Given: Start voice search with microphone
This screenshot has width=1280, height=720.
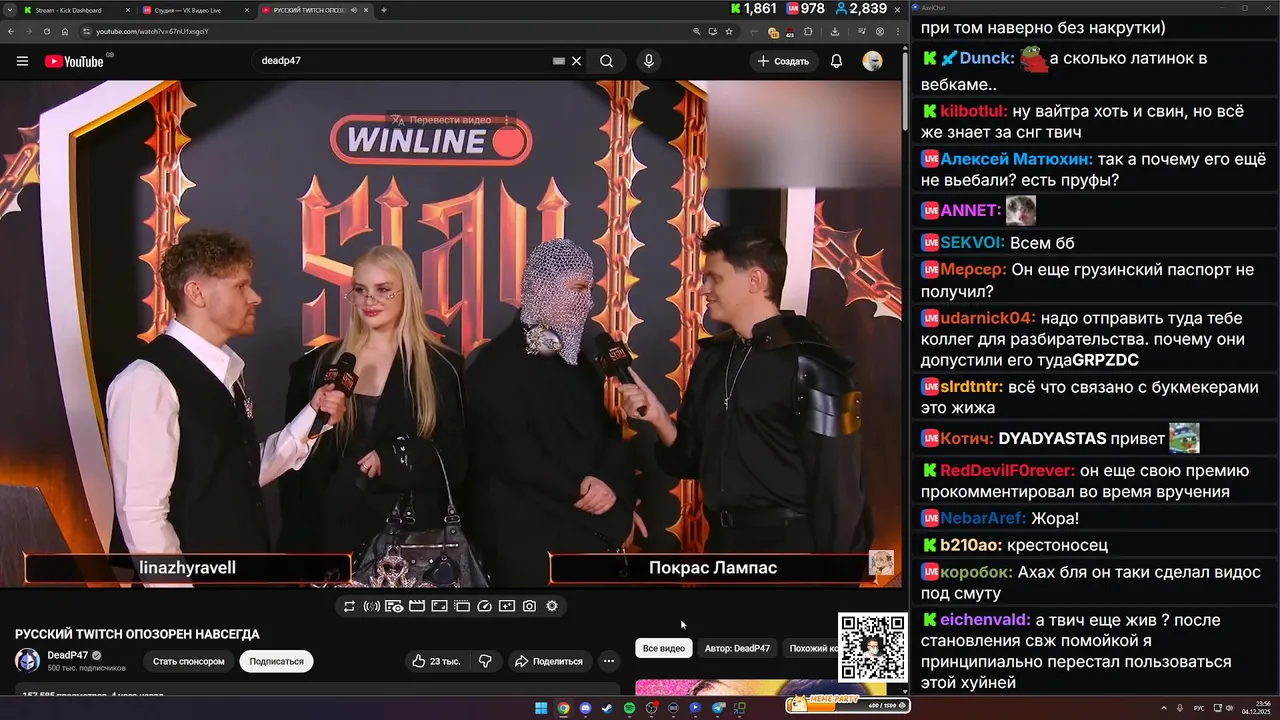Looking at the screenshot, I should pos(649,61).
